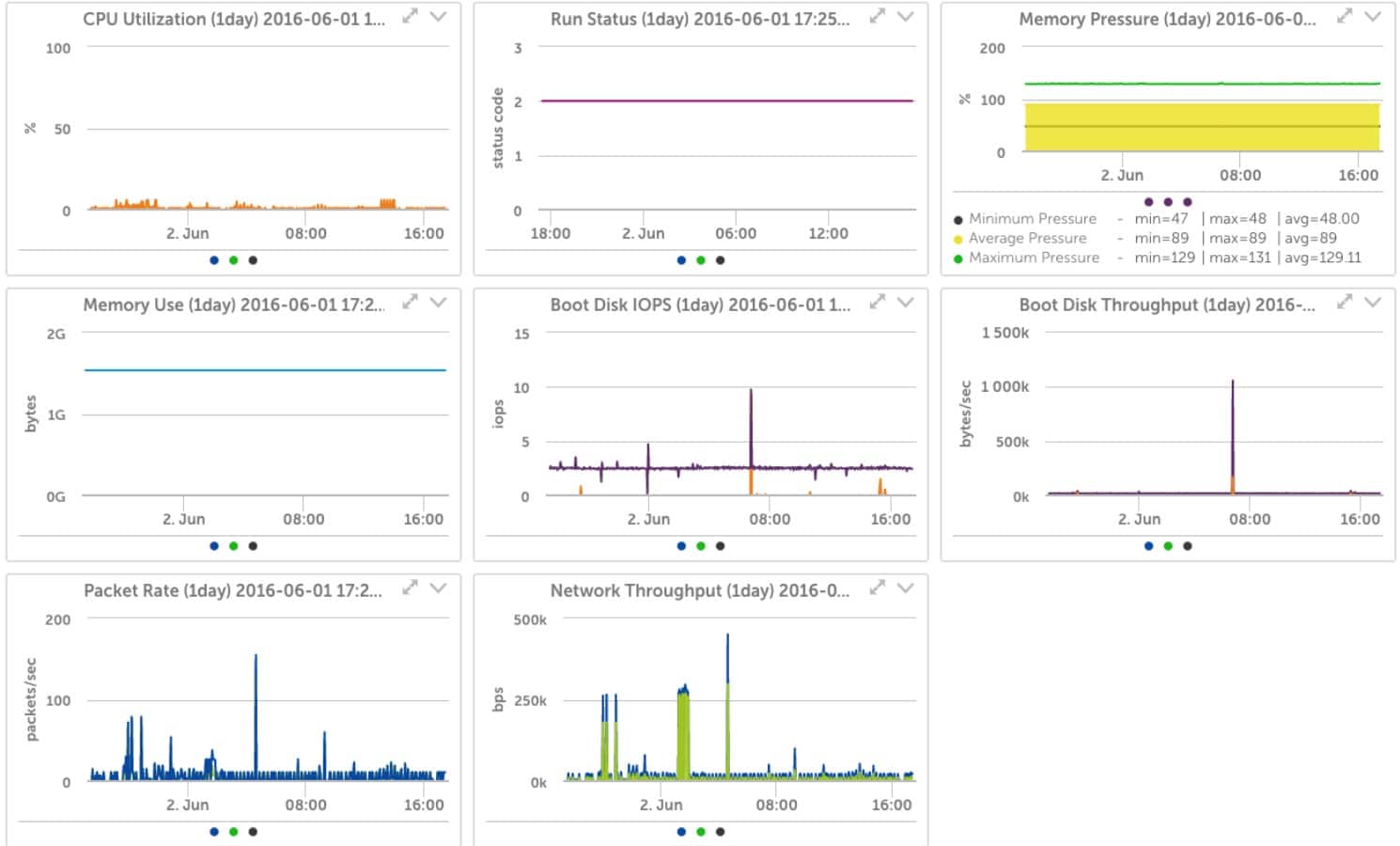Click the expand icon on Run Status panel
This screenshot has height=846, width=1400.
point(876,15)
